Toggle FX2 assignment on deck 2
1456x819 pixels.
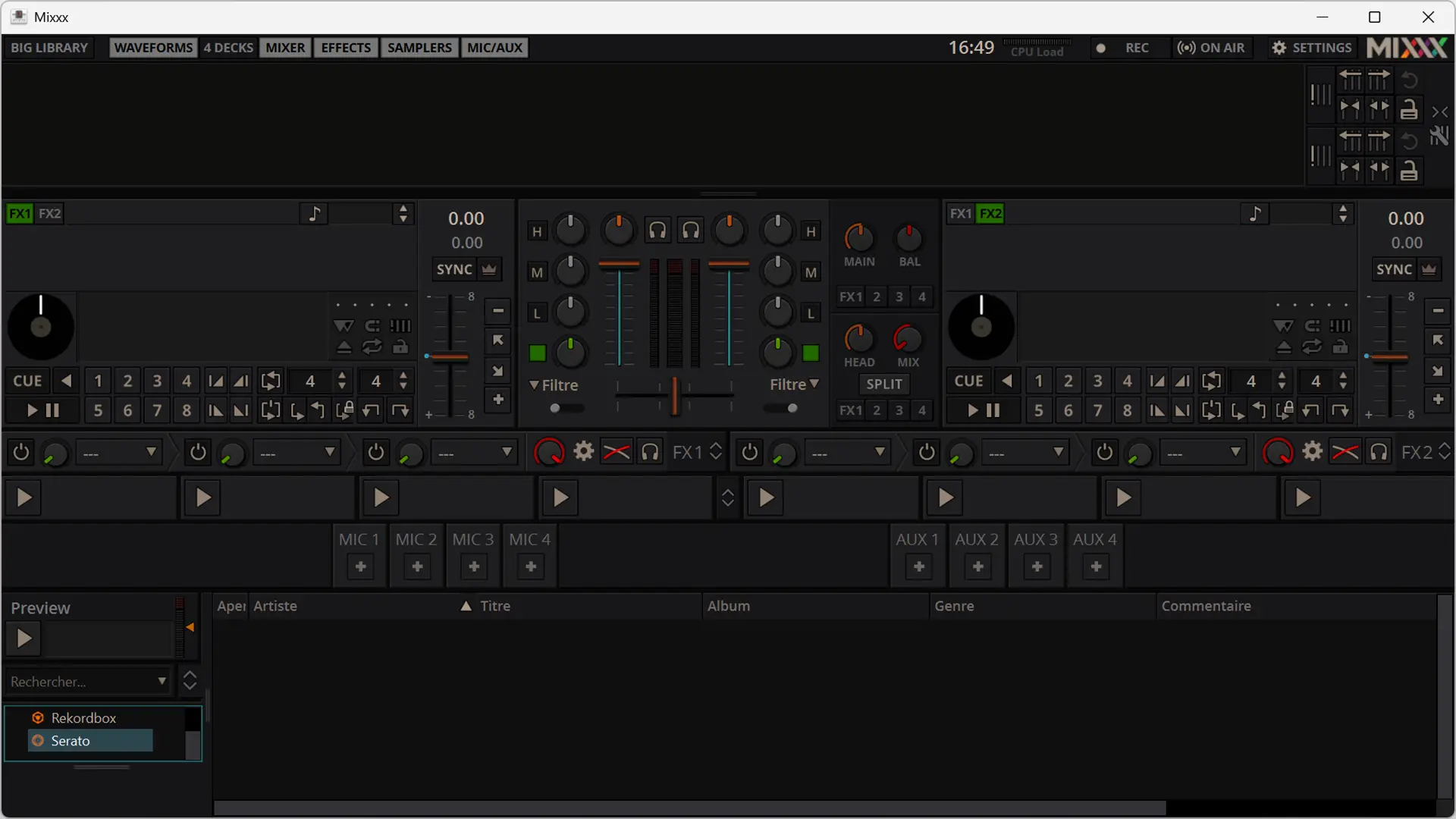(991, 214)
